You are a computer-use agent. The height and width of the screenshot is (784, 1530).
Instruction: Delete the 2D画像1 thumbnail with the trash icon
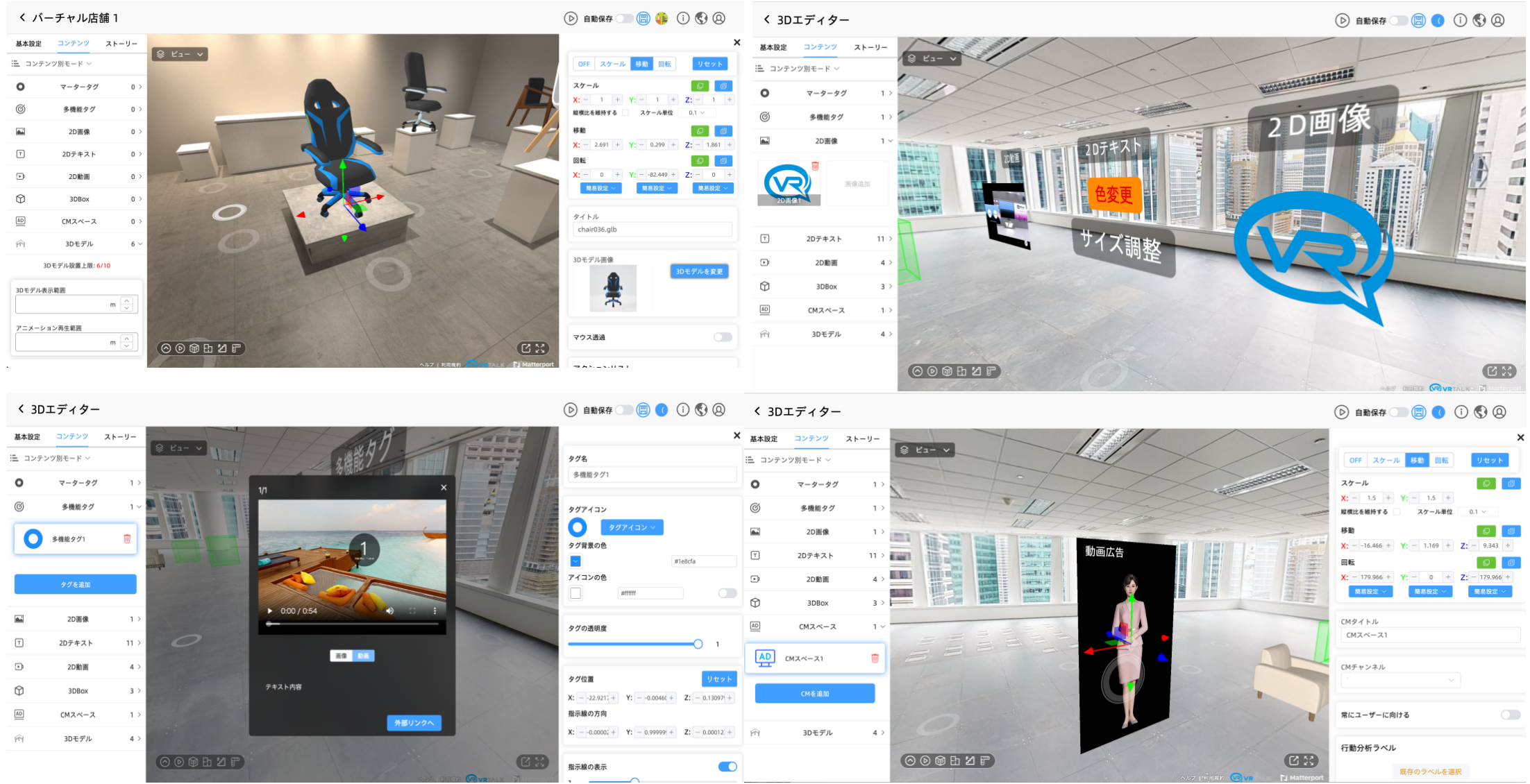815,167
